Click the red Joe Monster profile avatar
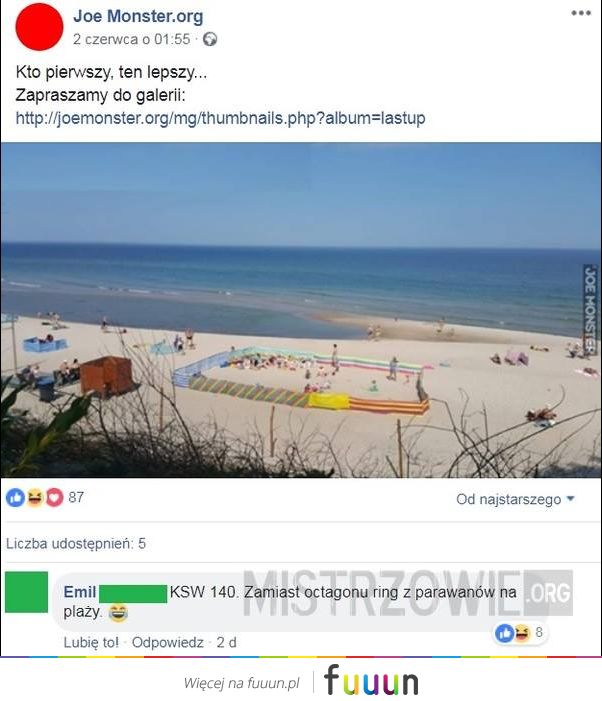 coord(39,27)
